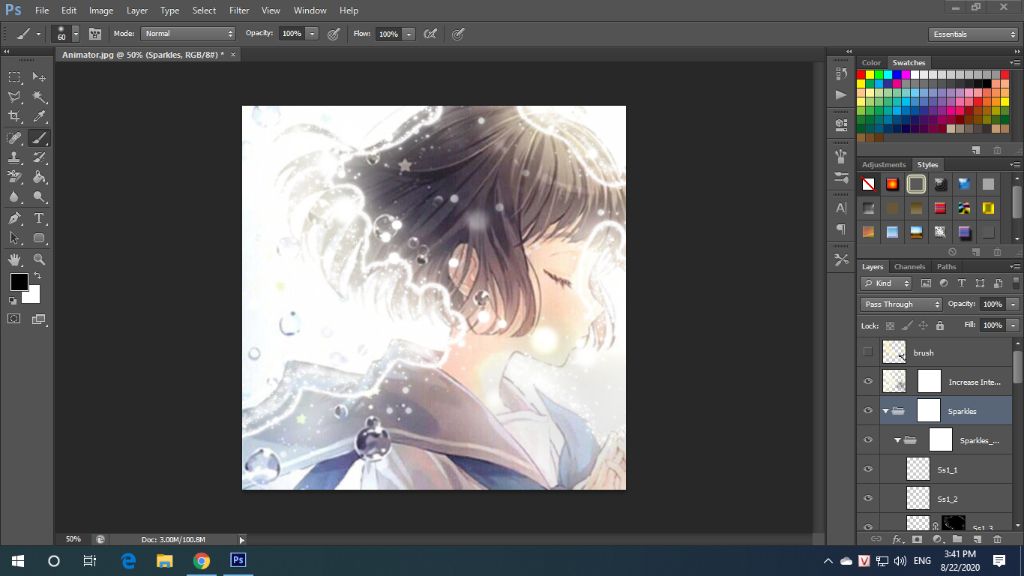This screenshot has width=1024, height=576.
Task: Toggle Quick Mask mode
Action: (x=14, y=319)
